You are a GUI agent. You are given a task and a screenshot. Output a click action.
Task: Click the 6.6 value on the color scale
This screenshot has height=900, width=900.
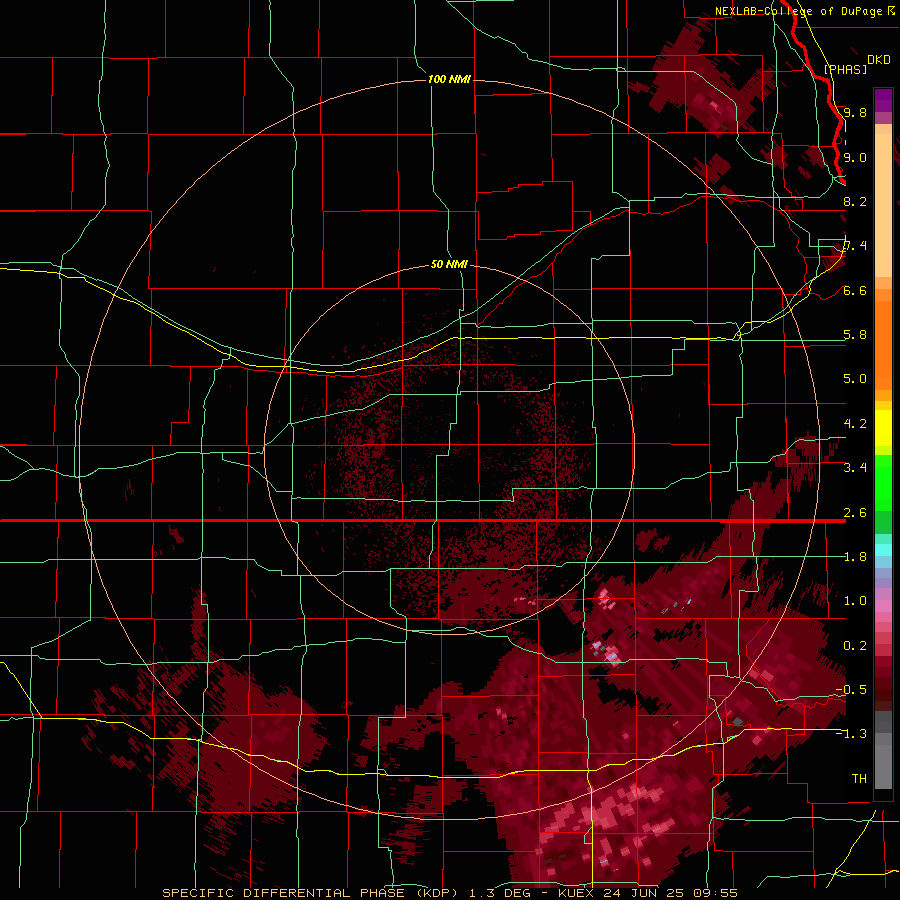click(855, 290)
